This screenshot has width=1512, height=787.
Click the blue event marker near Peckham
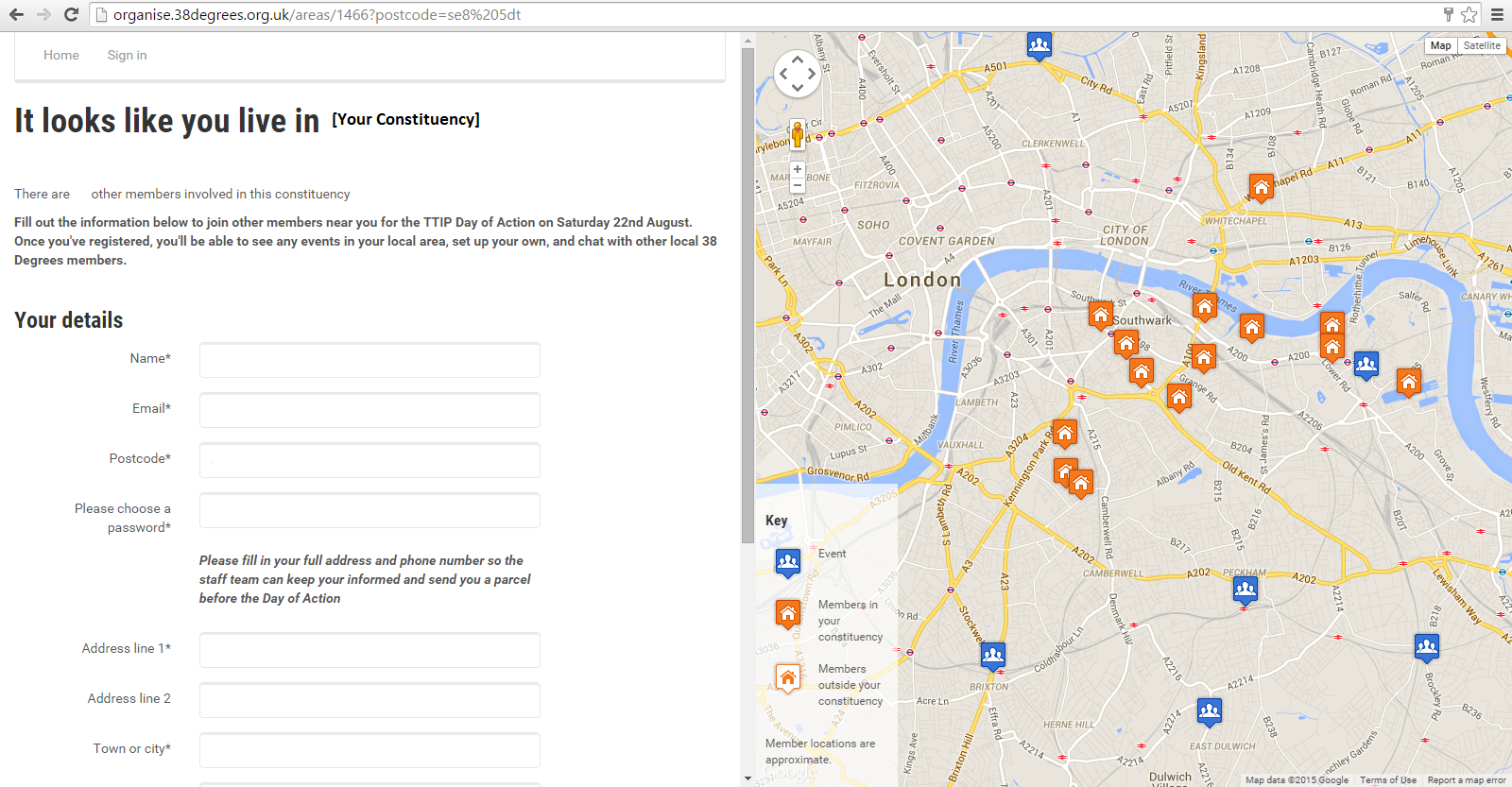[1246, 590]
